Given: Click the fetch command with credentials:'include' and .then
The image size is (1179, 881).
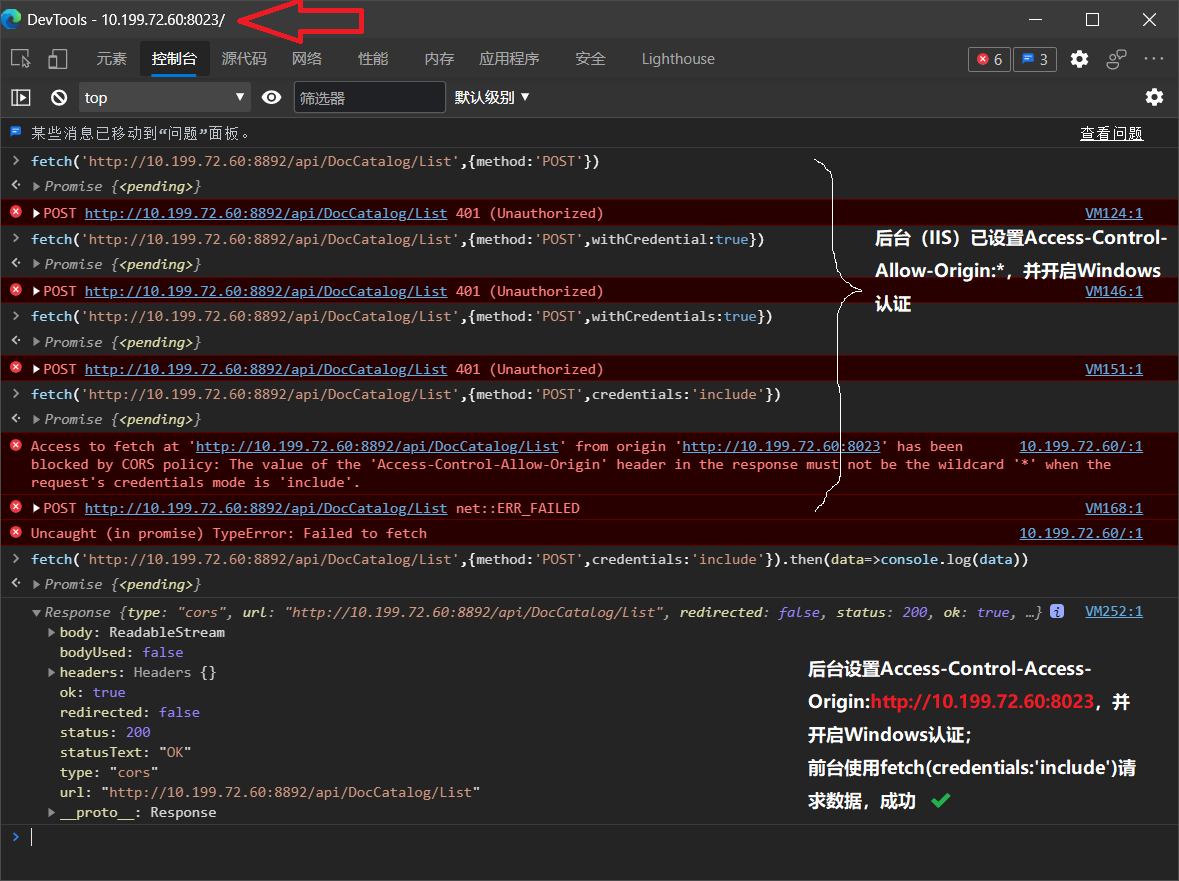Looking at the screenshot, I should (x=529, y=559).
